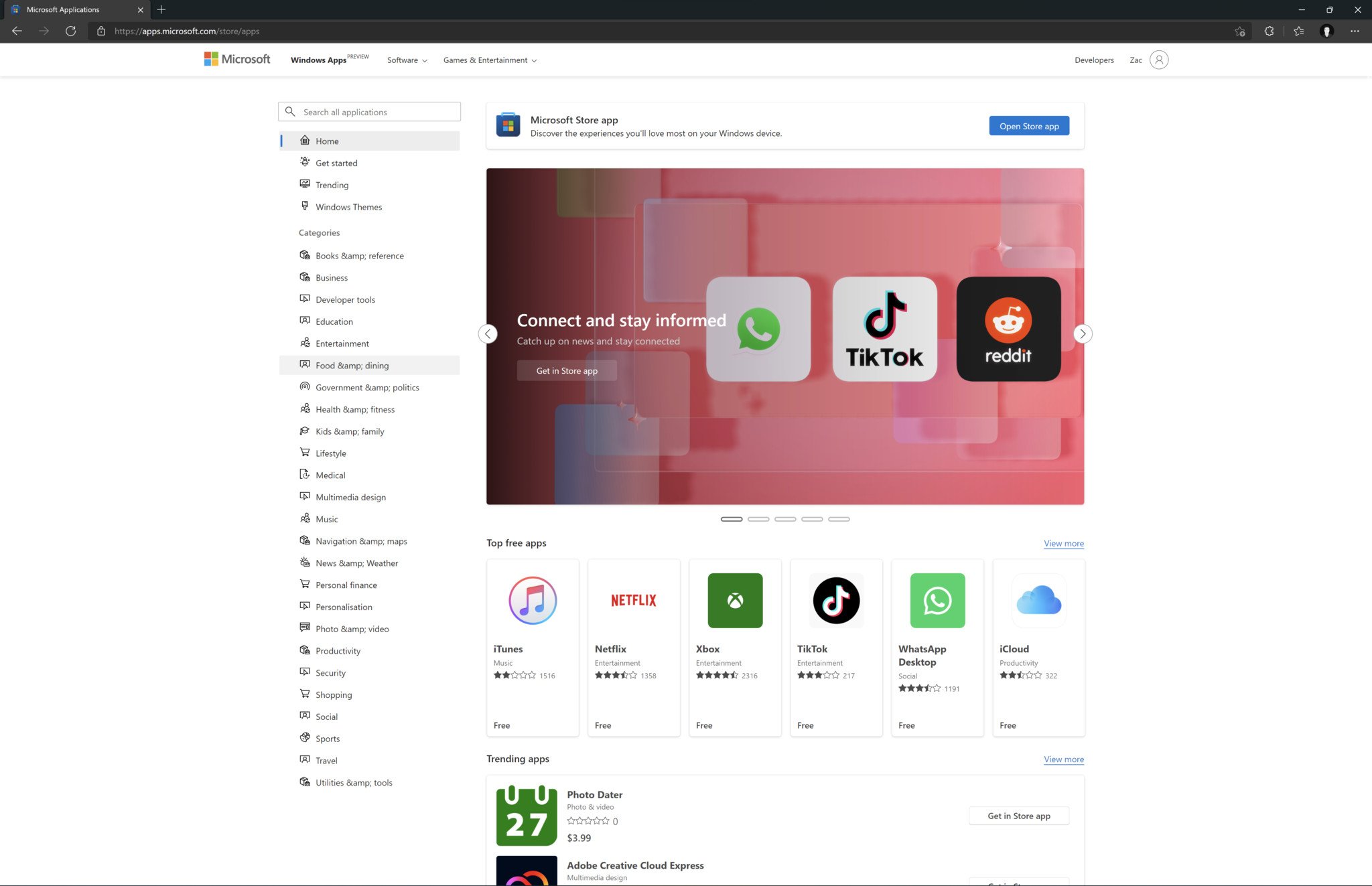Screen dimensions: 1372x886
Task: Click the TikTok app icon in top free apps
Action: [x=835, y=600]
